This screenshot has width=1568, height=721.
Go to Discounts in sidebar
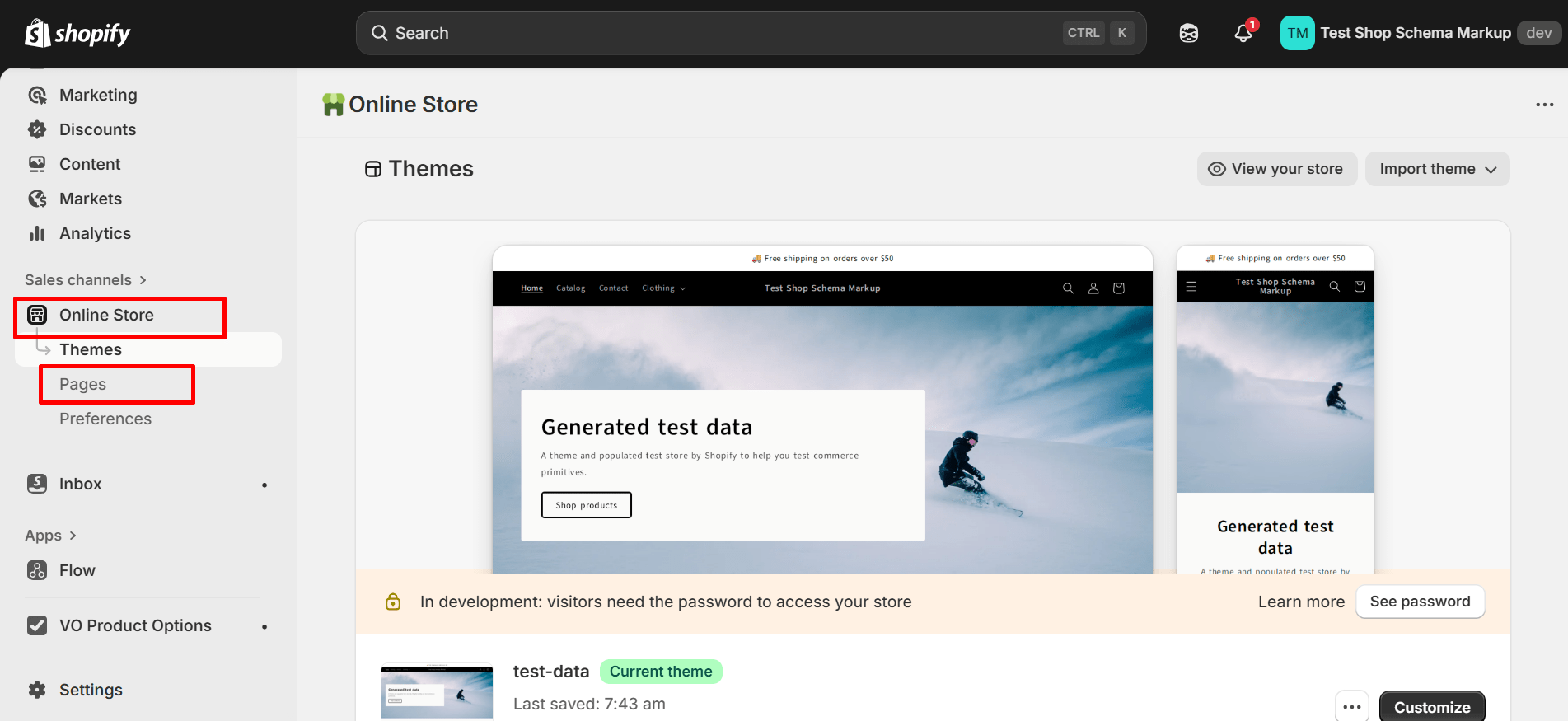coord(97,129)
